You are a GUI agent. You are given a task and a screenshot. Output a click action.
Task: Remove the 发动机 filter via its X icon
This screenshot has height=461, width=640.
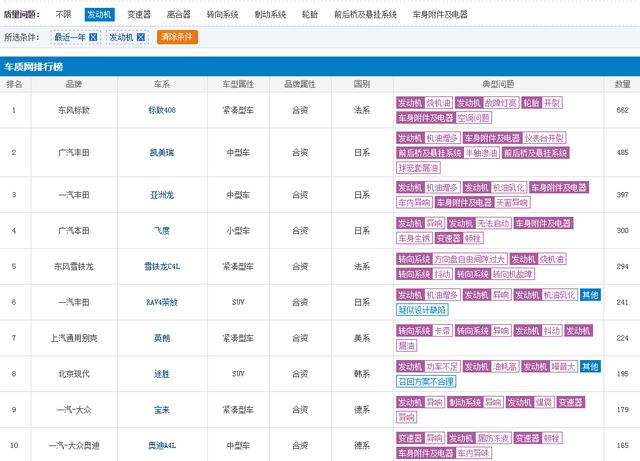coord(141,37)
